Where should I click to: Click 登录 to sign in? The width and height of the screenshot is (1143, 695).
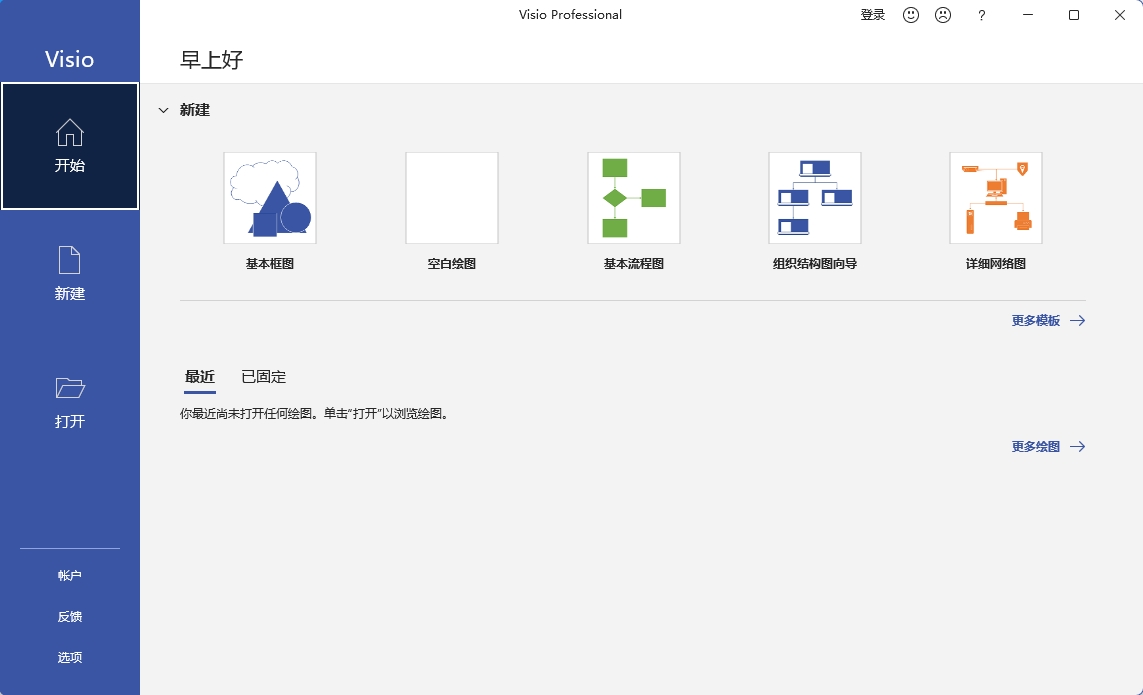(872, 15)
